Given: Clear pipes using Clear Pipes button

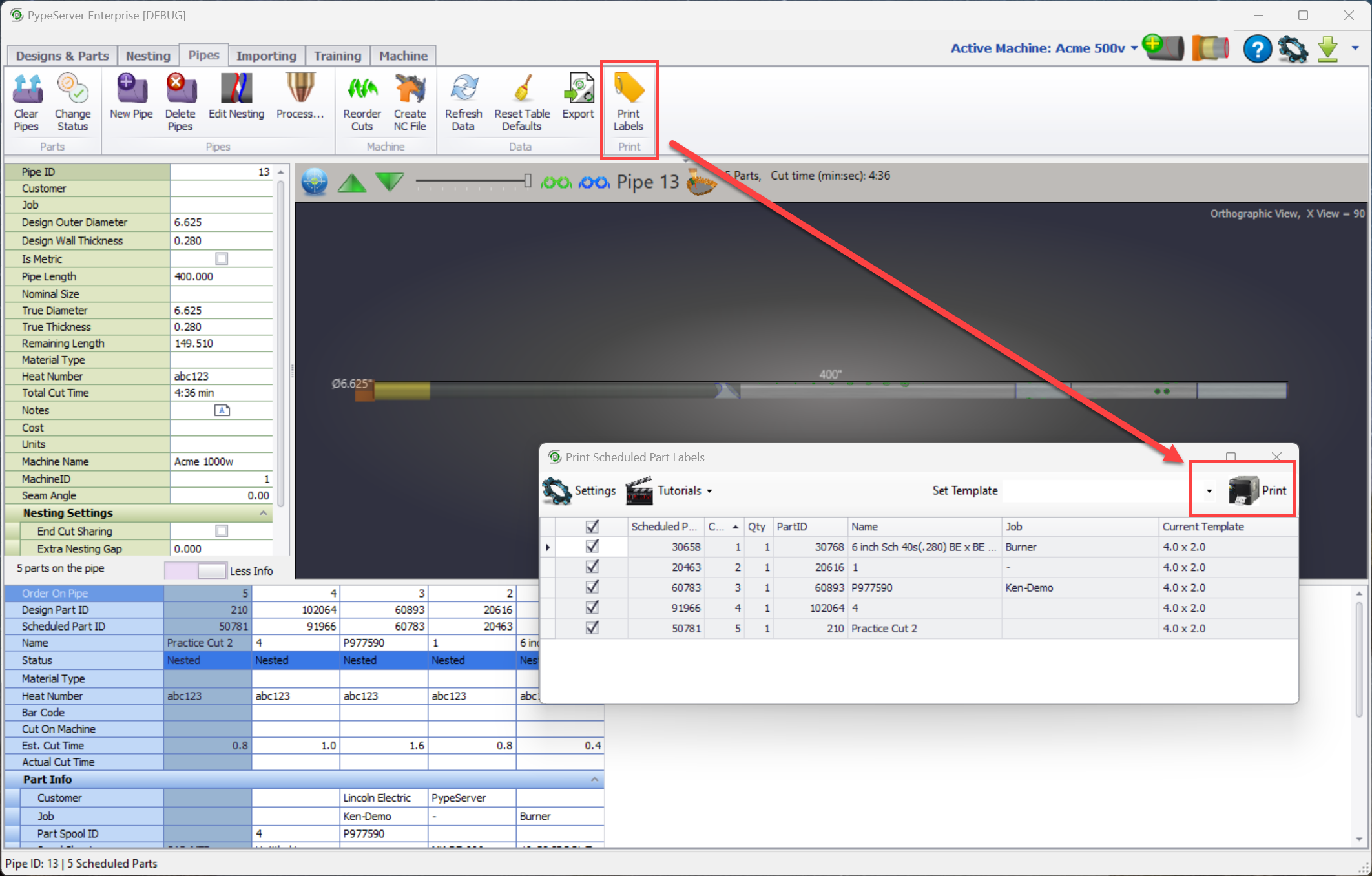Looking at the screenshot, I should coord(26,100).
